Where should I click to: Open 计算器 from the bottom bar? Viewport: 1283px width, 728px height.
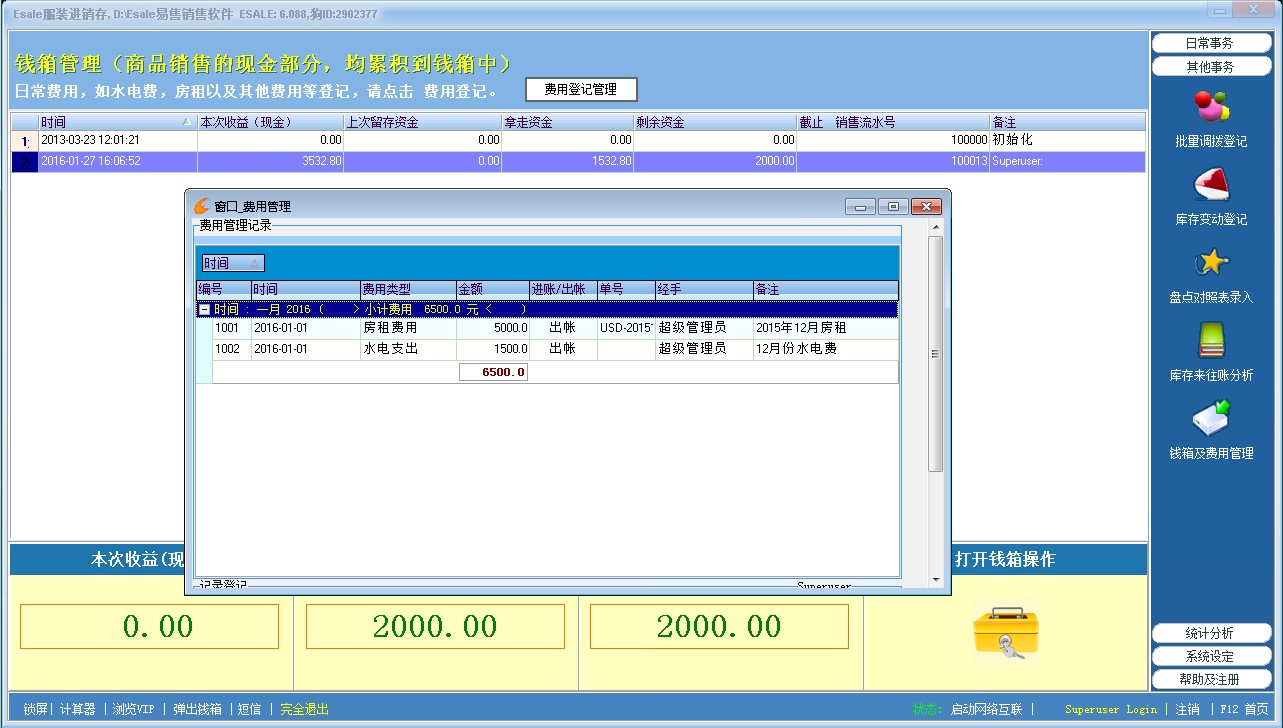77,709
